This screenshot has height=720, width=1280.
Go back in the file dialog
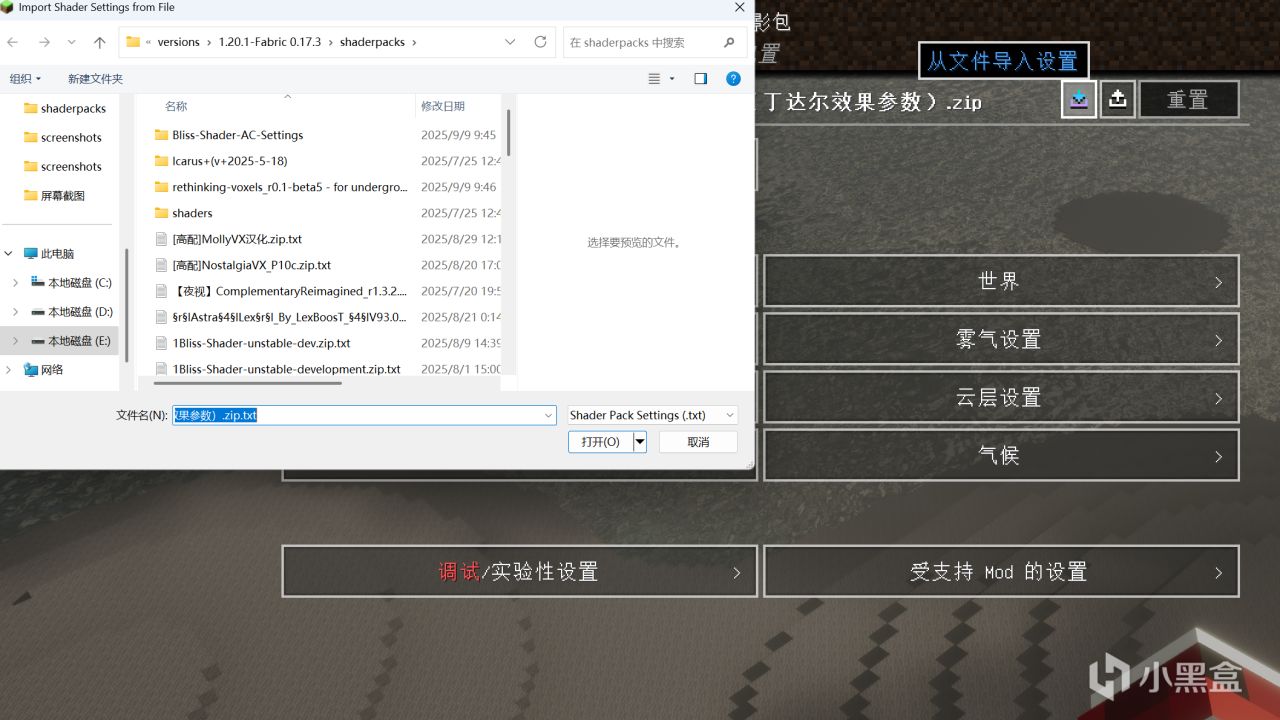point(12,42)
